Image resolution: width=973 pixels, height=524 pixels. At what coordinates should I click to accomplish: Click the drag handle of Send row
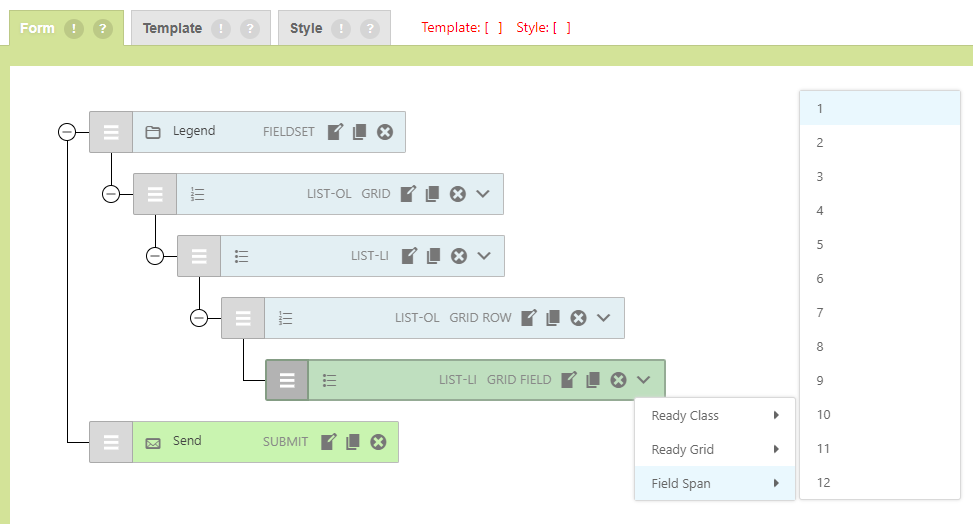tap(111, 442)
